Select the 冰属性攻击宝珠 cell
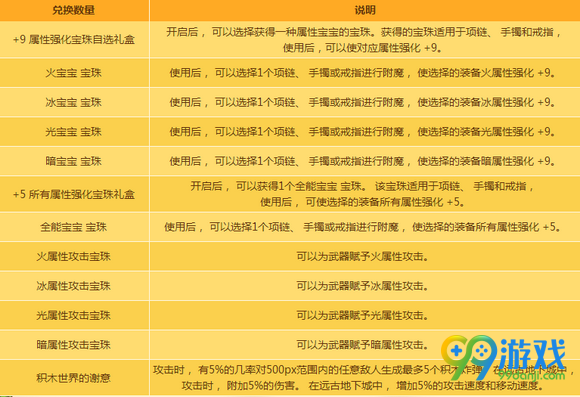Screen dimensions: 580x397 (74, 286)
